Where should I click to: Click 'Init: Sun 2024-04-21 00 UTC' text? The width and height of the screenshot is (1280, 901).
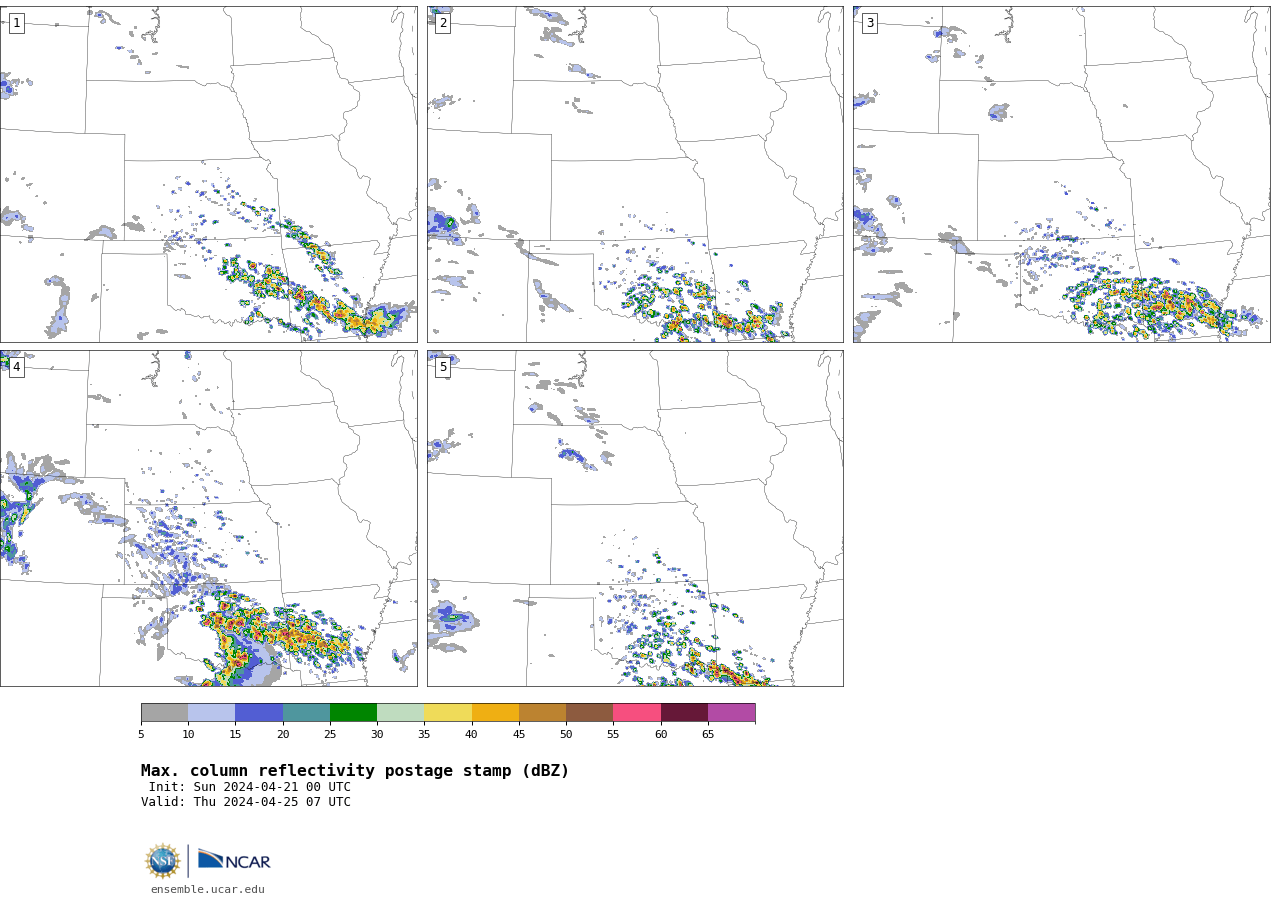pyautogui.click(x=250, y=787)
